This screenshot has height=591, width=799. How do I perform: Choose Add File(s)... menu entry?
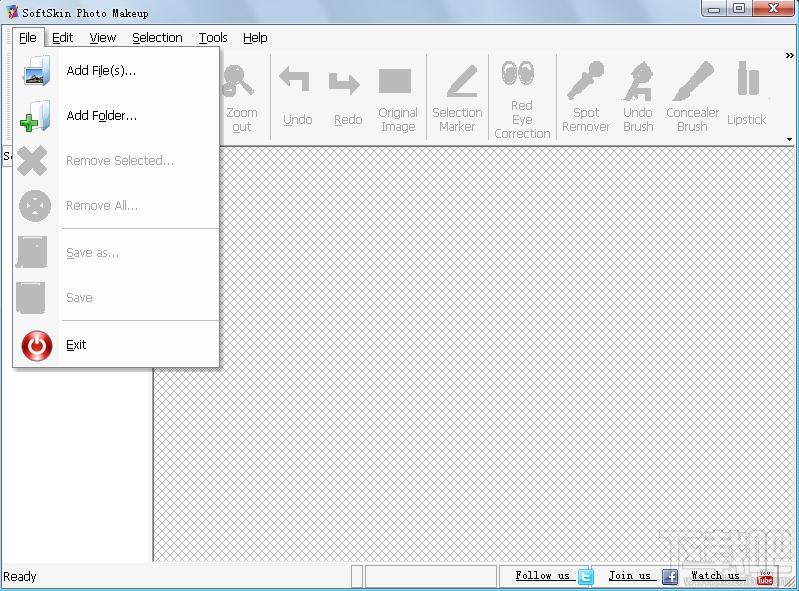click(x=116, y=71)
